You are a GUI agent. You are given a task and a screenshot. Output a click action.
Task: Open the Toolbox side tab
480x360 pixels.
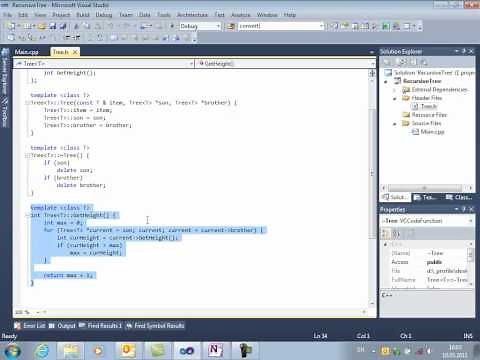[x=5, y=112]
